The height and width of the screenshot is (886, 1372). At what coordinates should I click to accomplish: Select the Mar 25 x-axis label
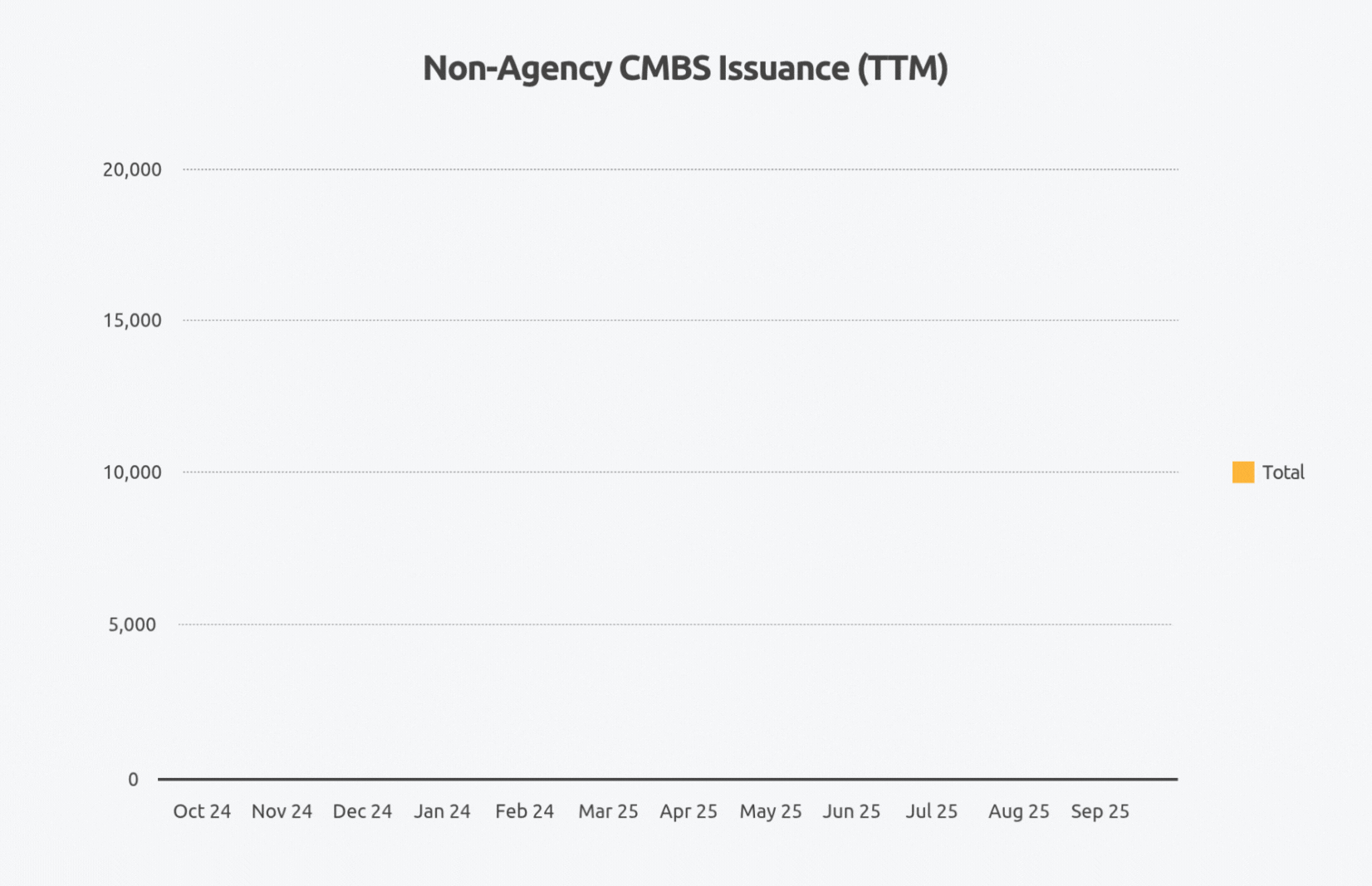[x=608, y=811]
